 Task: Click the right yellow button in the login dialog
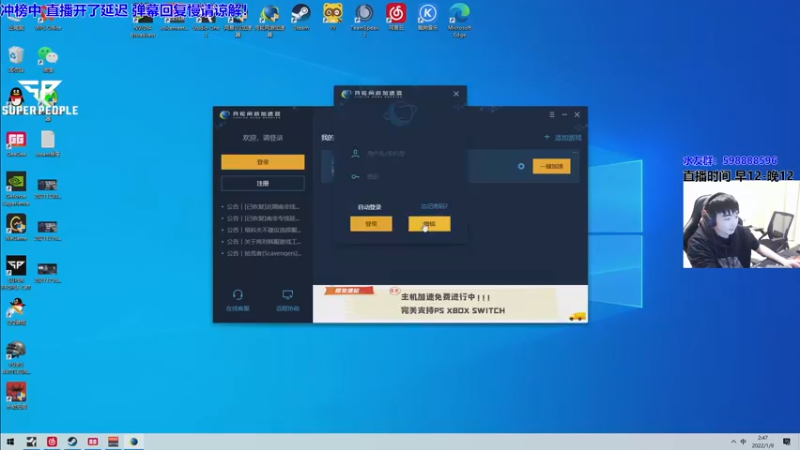click(429, 224)
